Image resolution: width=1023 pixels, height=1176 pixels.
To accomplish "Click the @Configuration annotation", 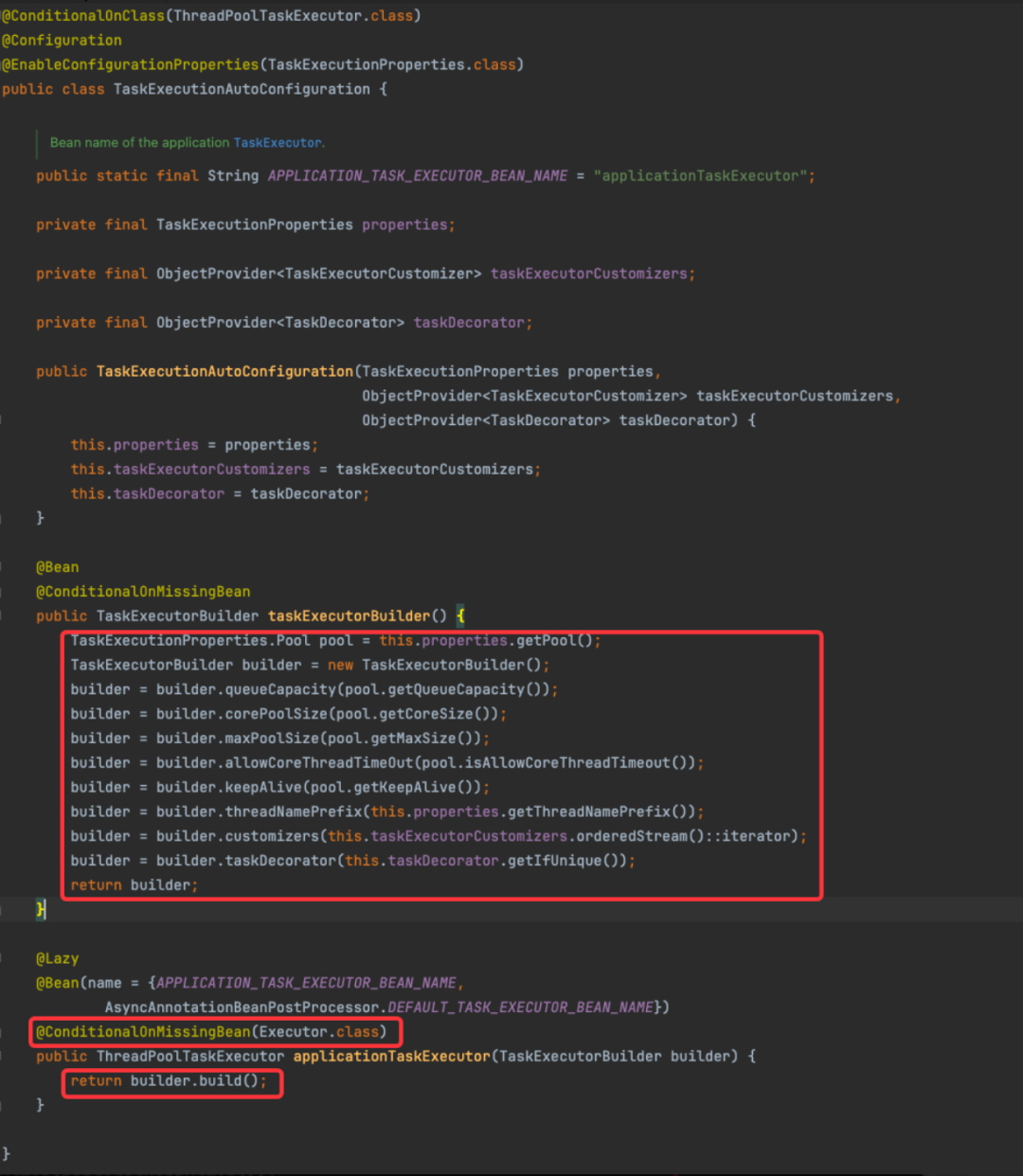I will 62,41.
